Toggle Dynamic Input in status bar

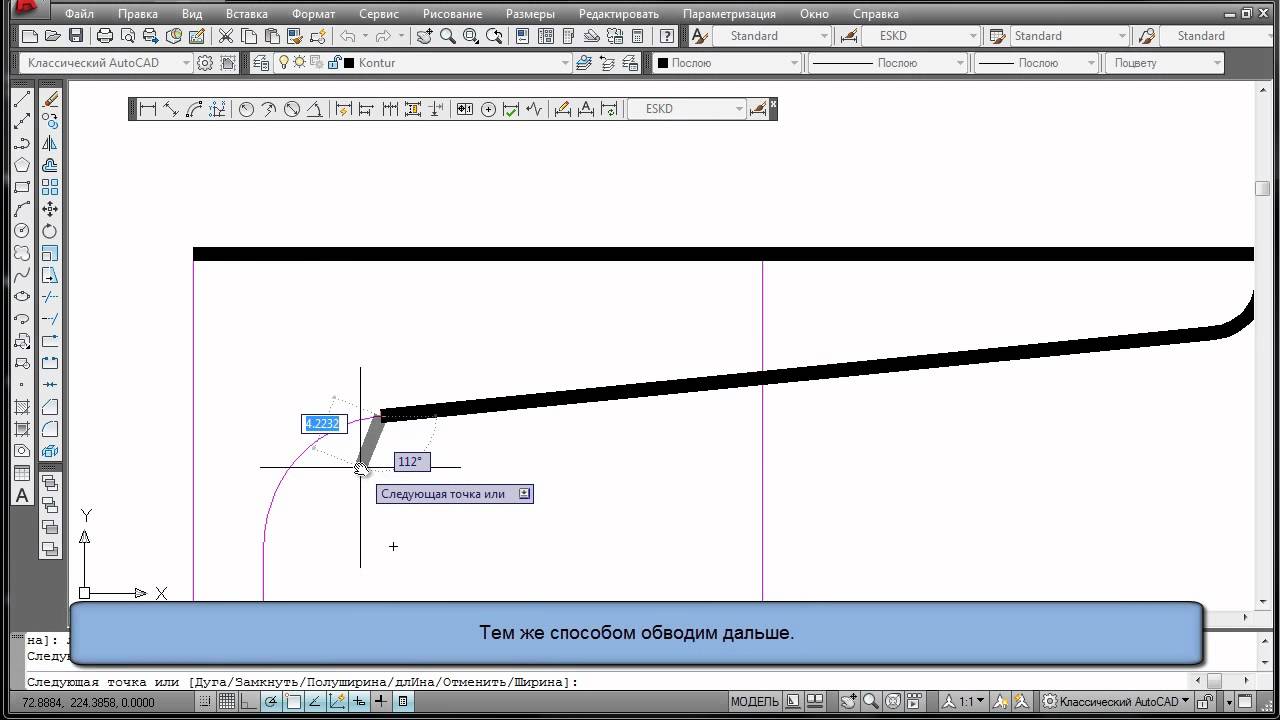360,702
